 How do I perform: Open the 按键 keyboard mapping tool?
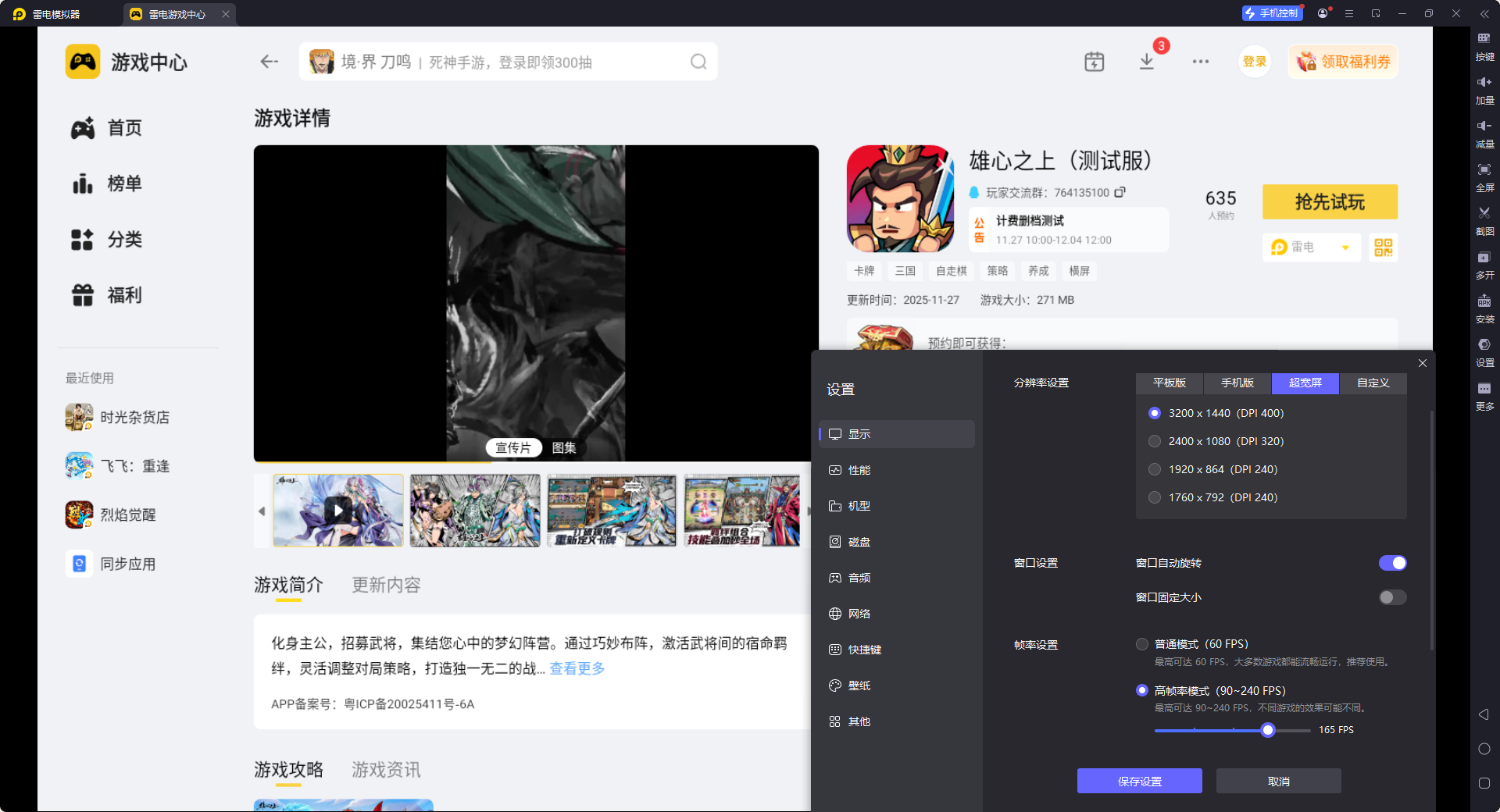click(1484, 46)
